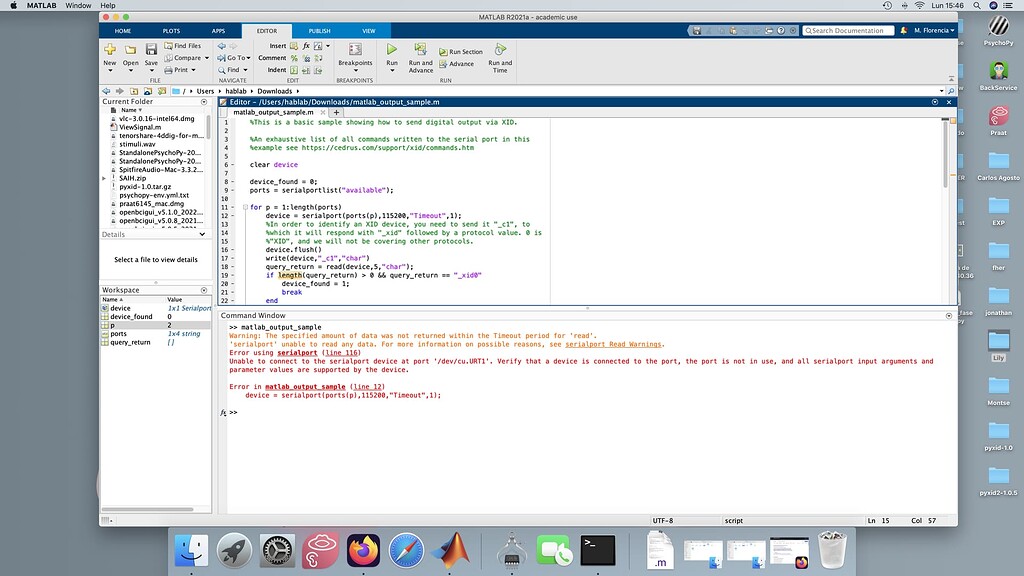Create a new script with the New icon
Screen dimensions: 1024x576
[109, 48]
